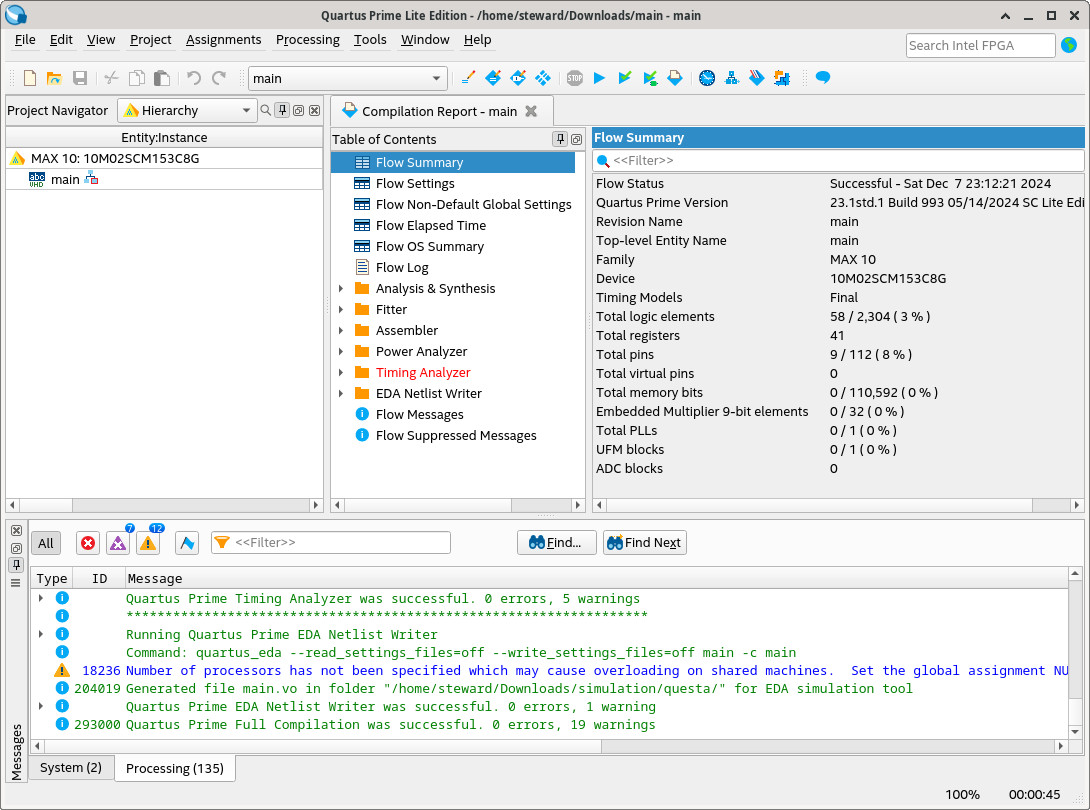Image resolution: width=1090 pixels, height=810 pixels.
Task: Open the Flow Log entry
Action: click(x=402, y=268)
